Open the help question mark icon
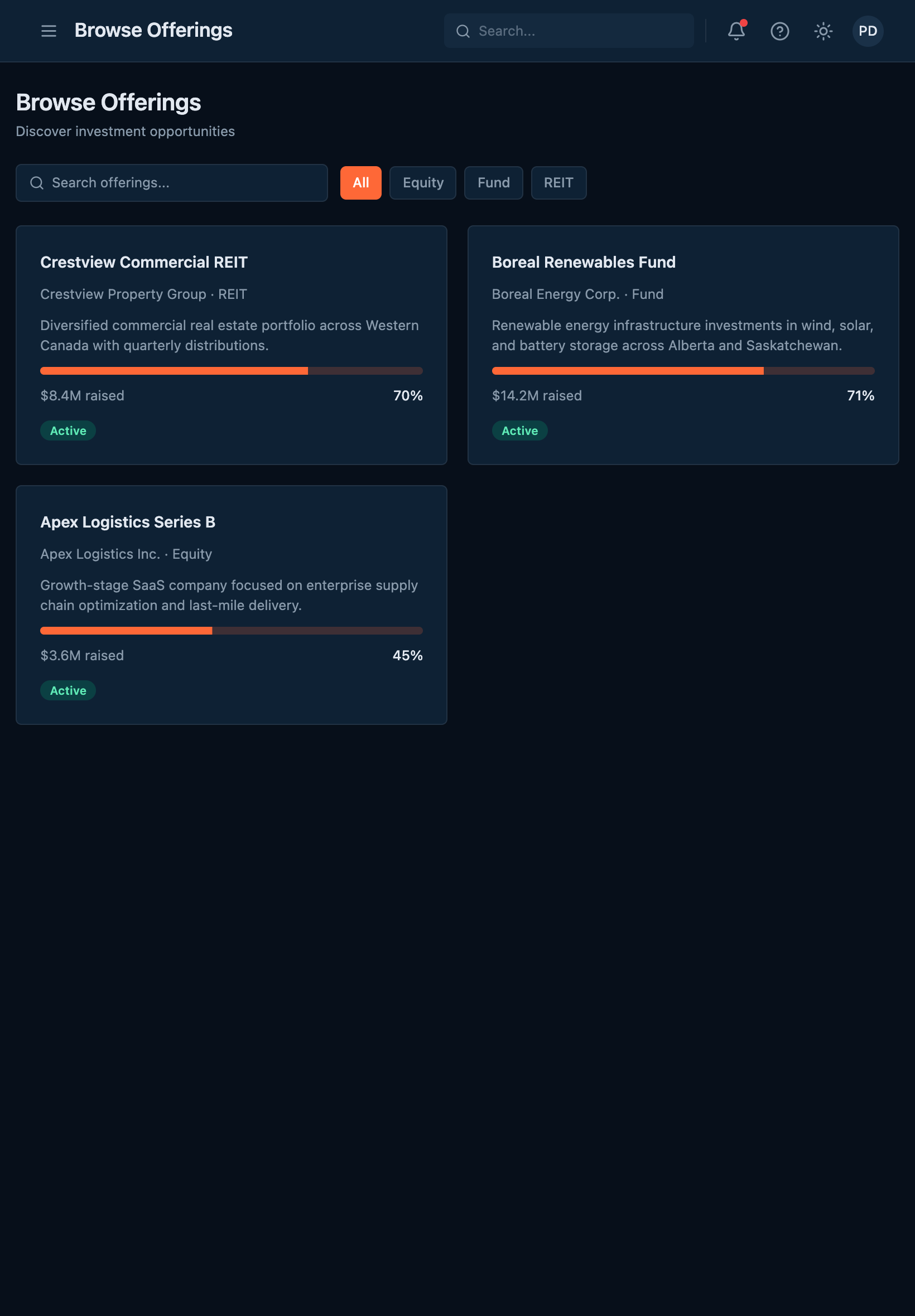 [779, 31]
